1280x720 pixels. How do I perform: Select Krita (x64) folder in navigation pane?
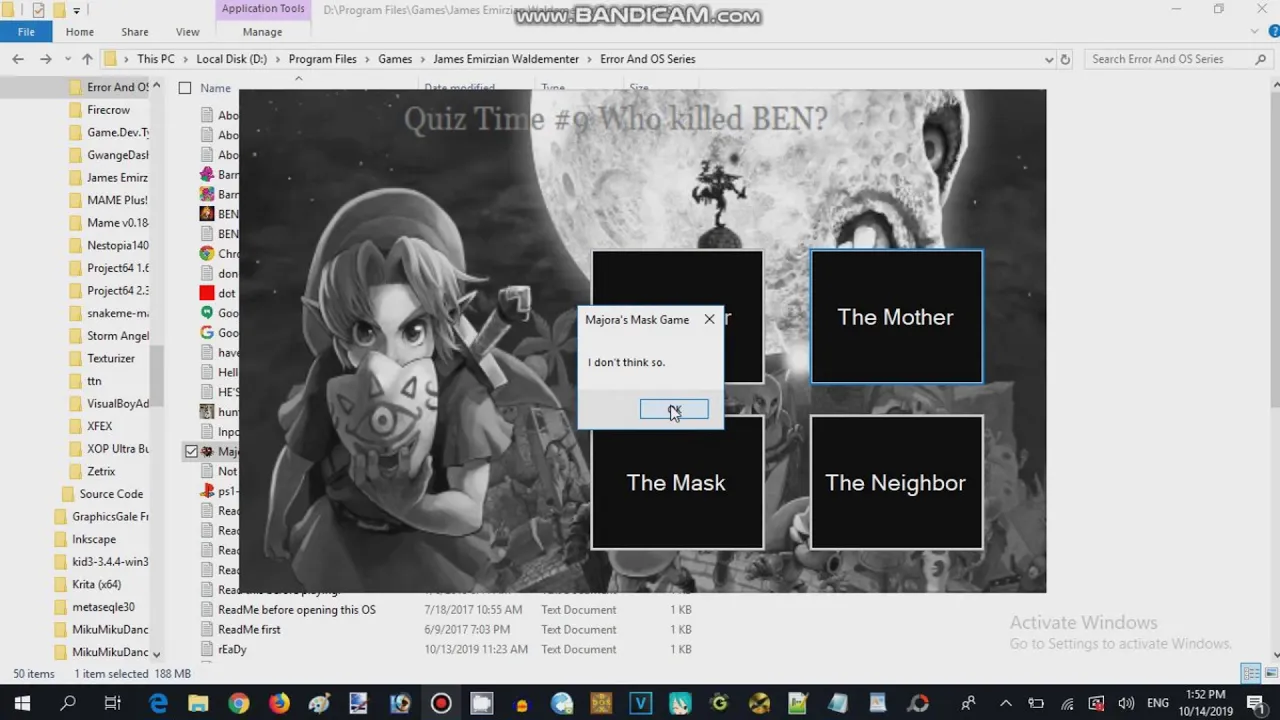tap(97, 584)
